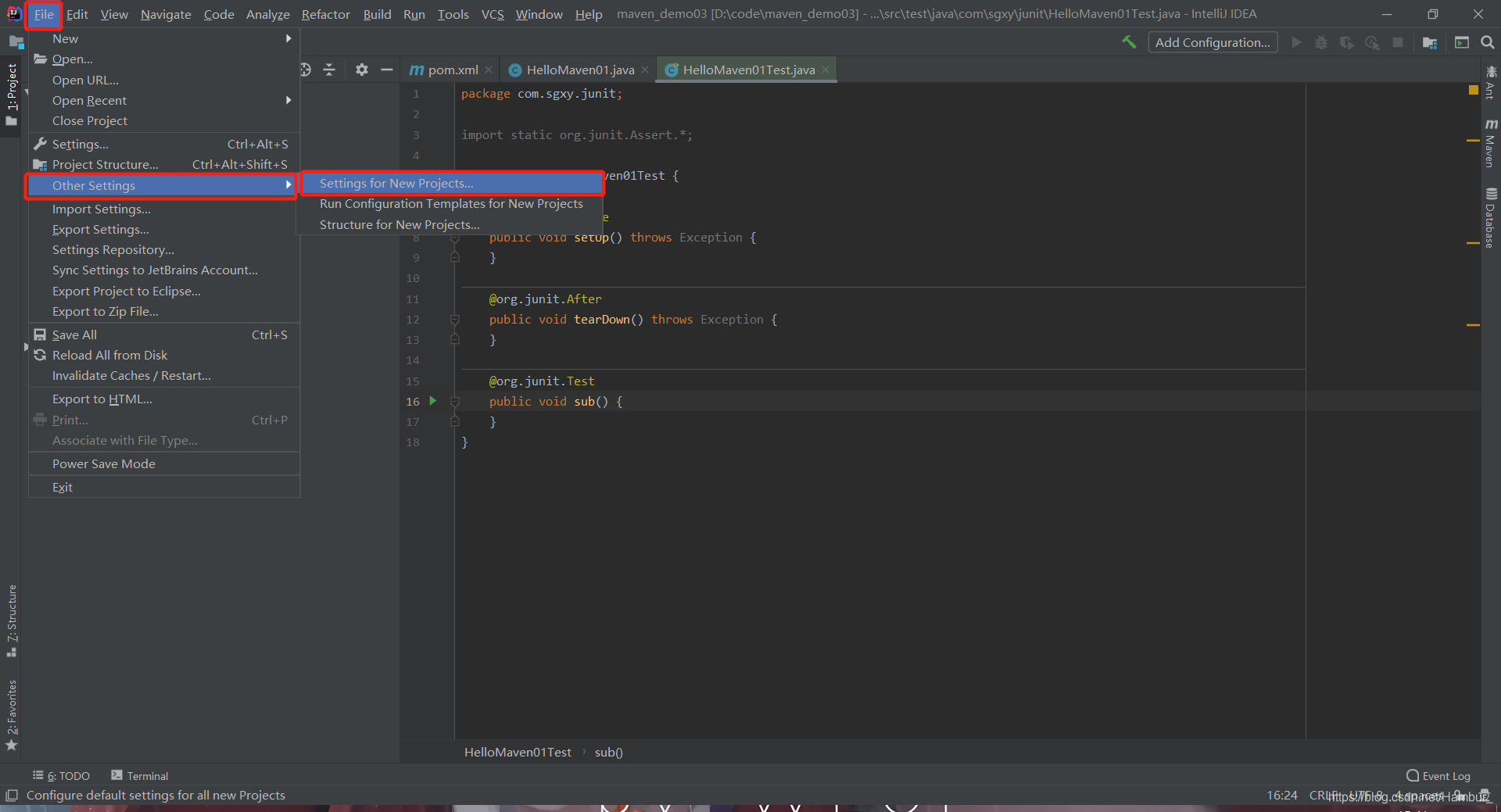Toggle fold marker on line 12
The image size is (1501, 812).
click(454, 319)
